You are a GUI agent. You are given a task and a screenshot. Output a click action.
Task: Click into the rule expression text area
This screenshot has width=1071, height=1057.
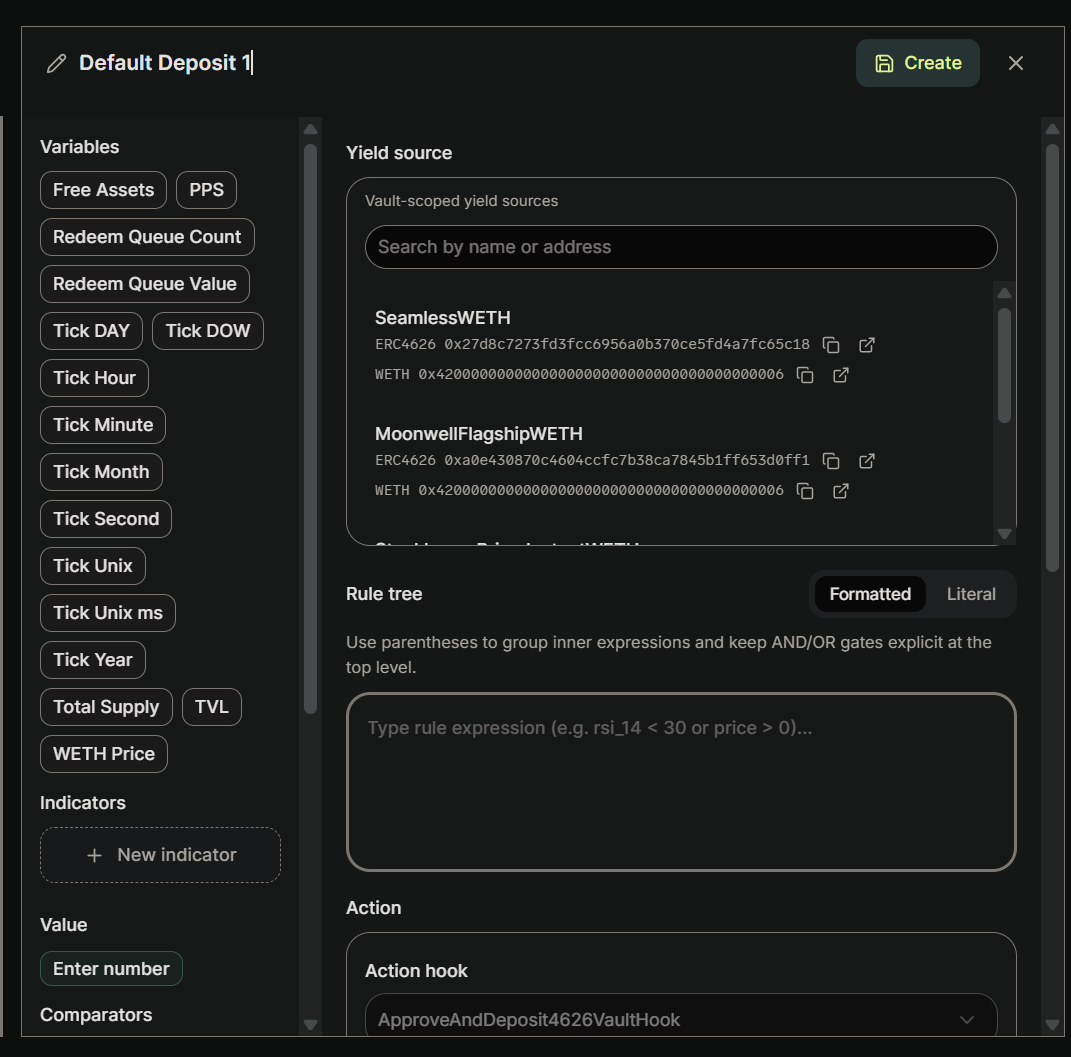[x=681, y=782]
